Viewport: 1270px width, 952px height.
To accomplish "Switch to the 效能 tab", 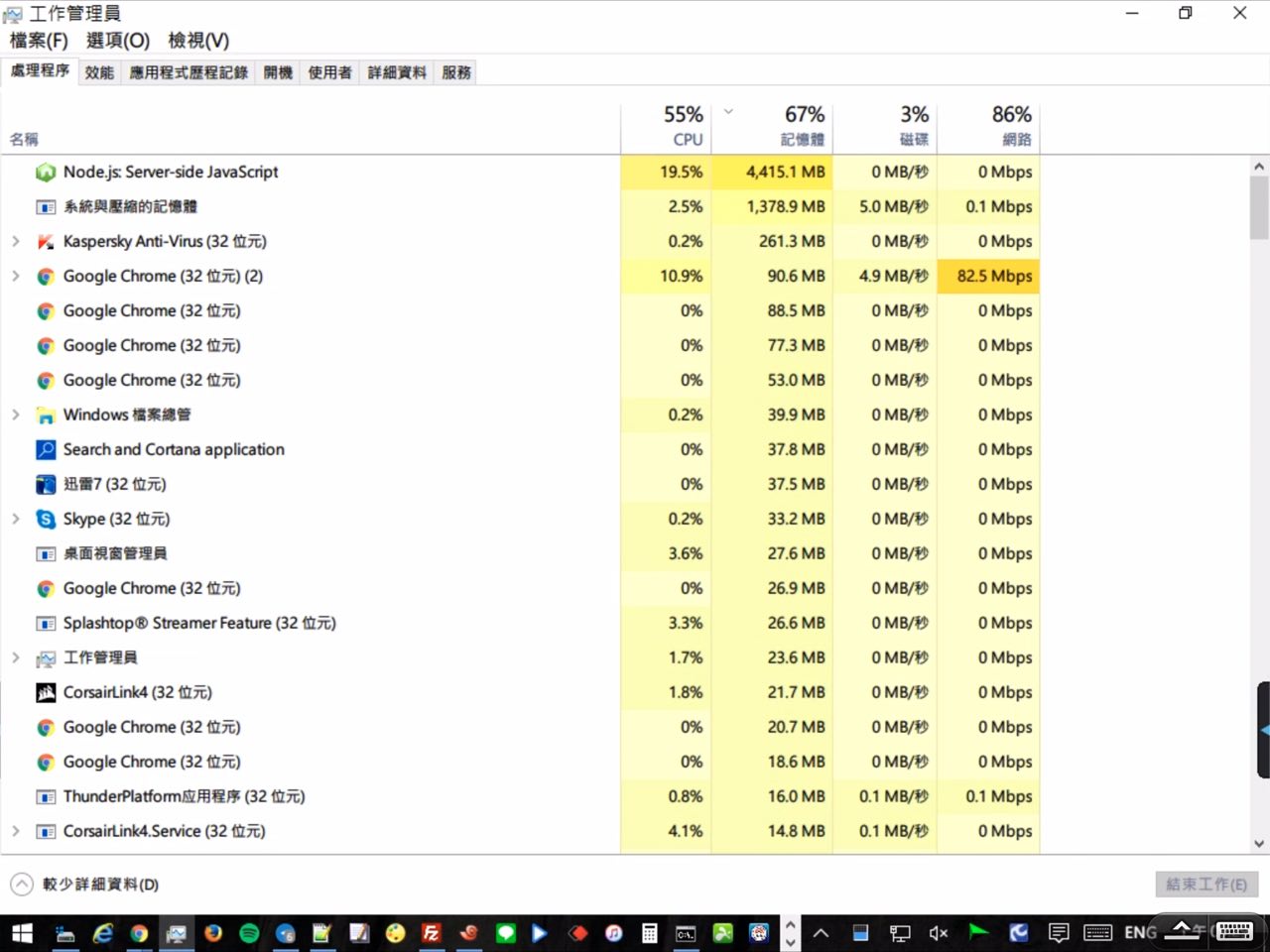I will tap(99, 72).
